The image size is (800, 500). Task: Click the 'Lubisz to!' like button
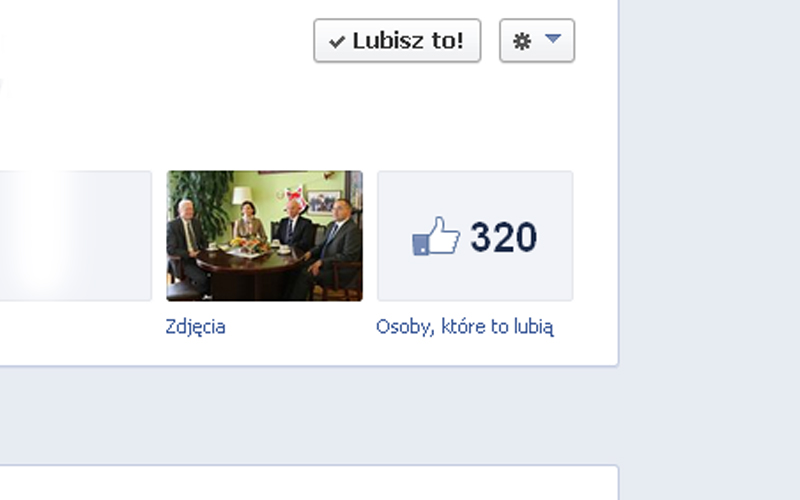[397, 40]
